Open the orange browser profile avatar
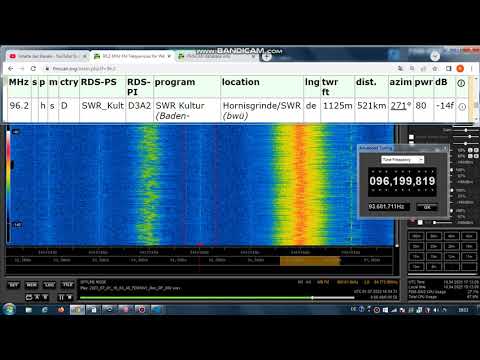 (x=460, y=69)
